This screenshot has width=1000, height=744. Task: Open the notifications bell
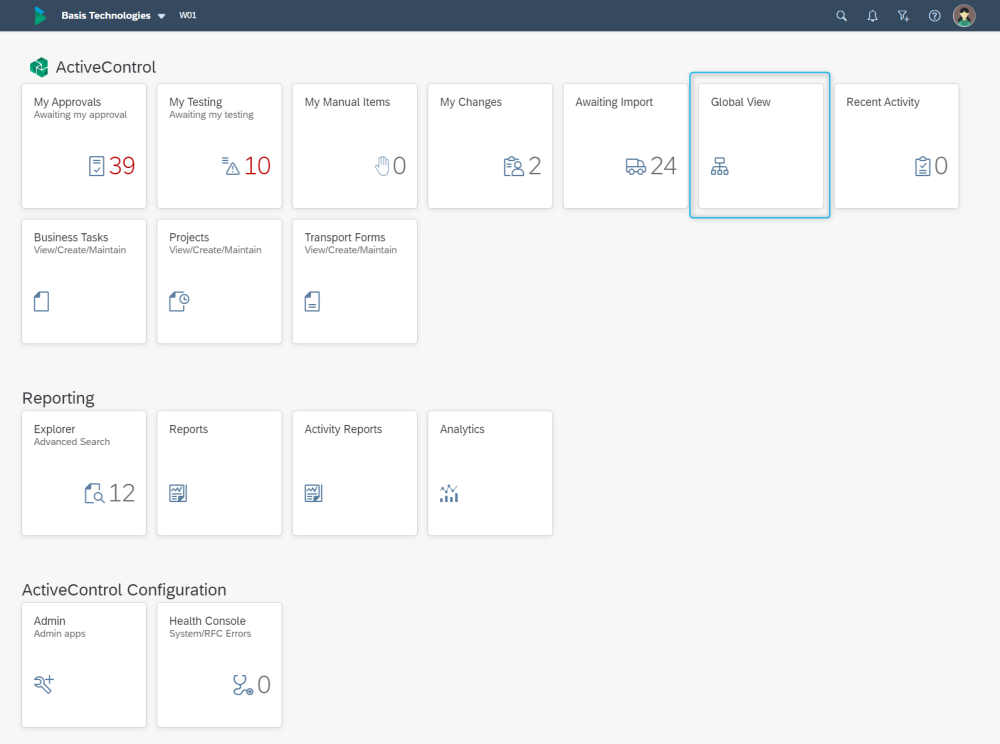tap(872, 16)
